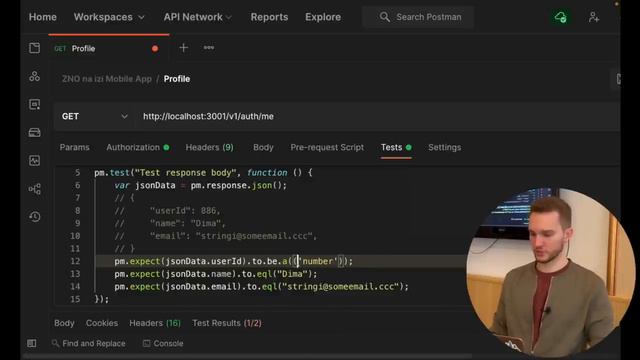Click line 5 pm.test declaration

pyautogui.click(x=203, y=173)
